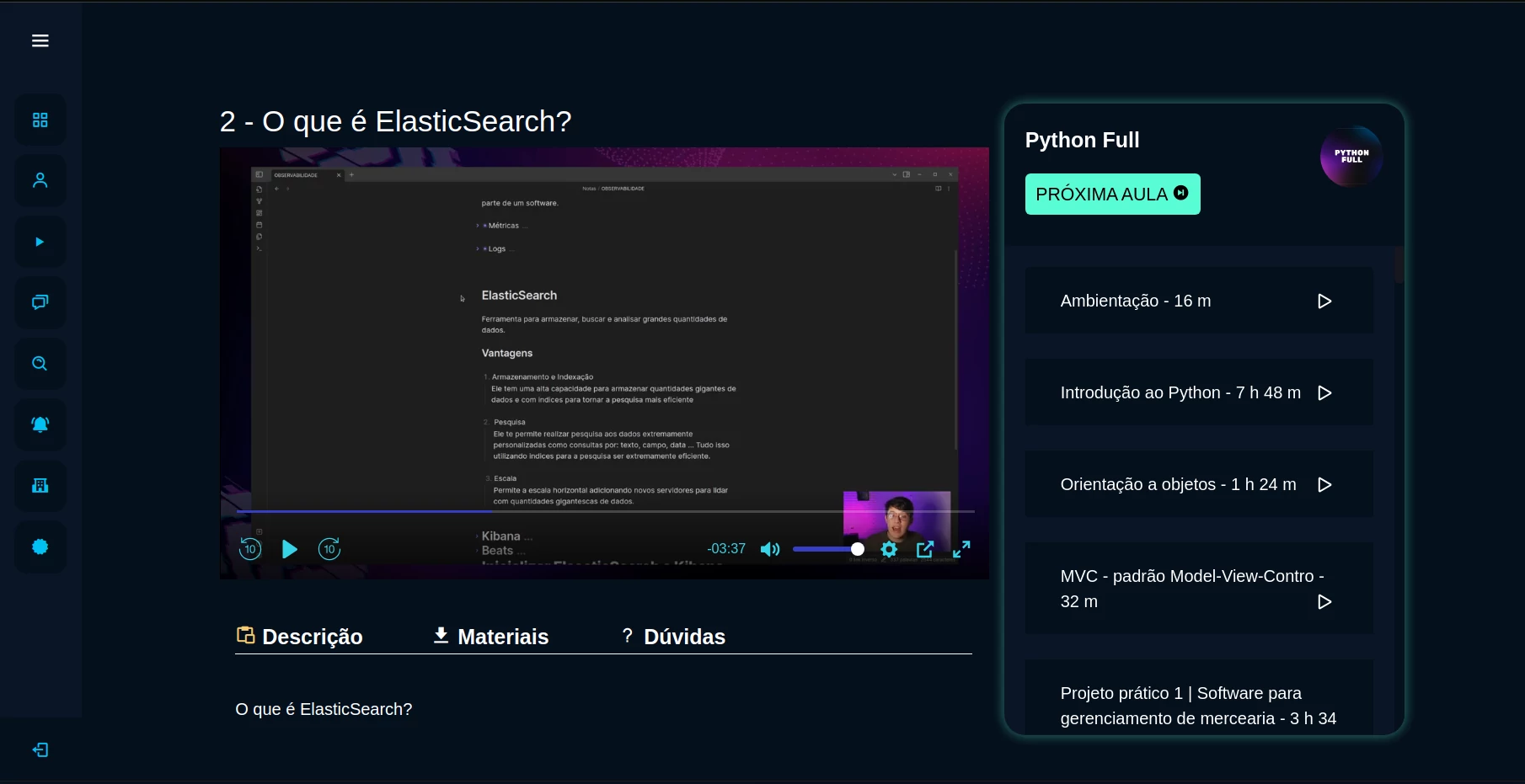
Task: Enable picture-in-picture mode on the player
Action: (x=925, y=549)
